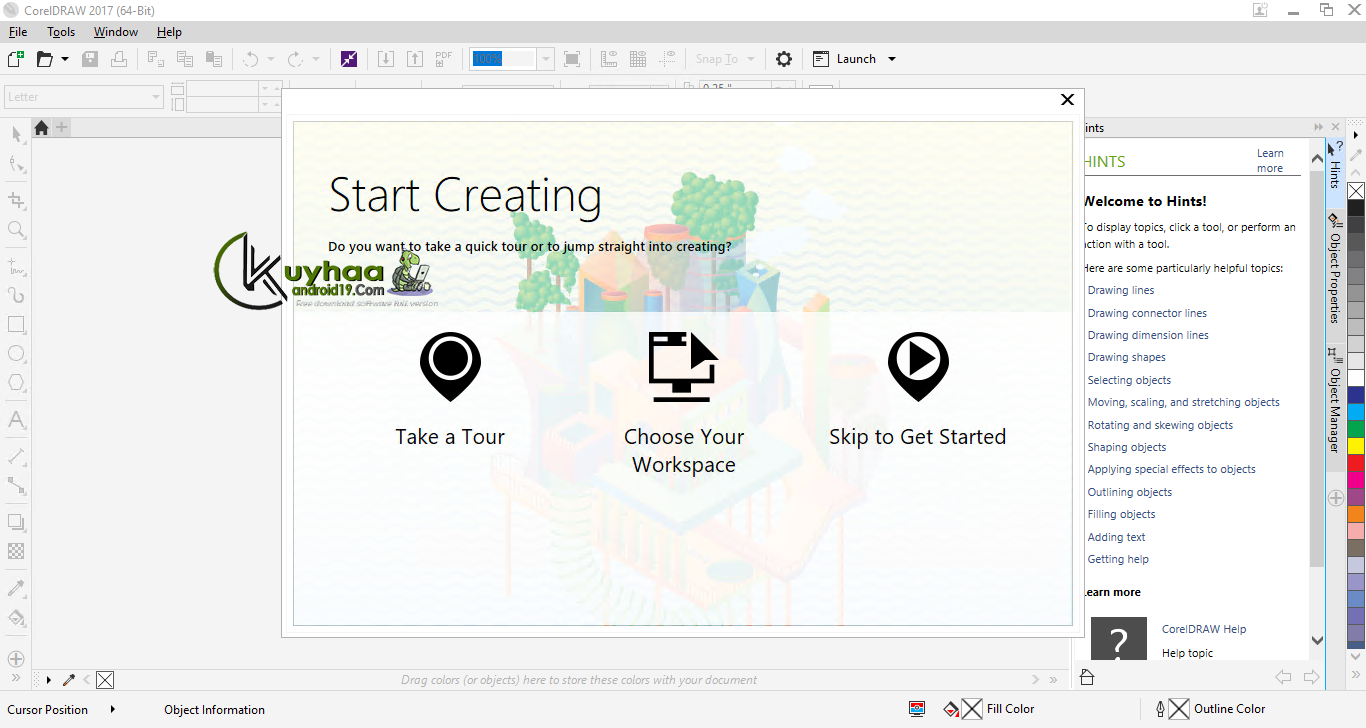Click the zoom level input field
Viewport: 1366px width, 728px height.
click(x=503, y=59)
